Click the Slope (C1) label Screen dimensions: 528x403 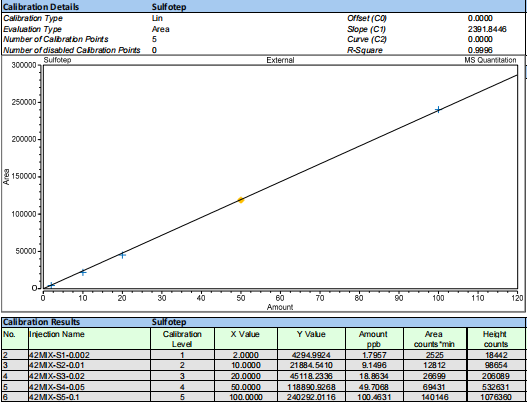pos(366,29)
